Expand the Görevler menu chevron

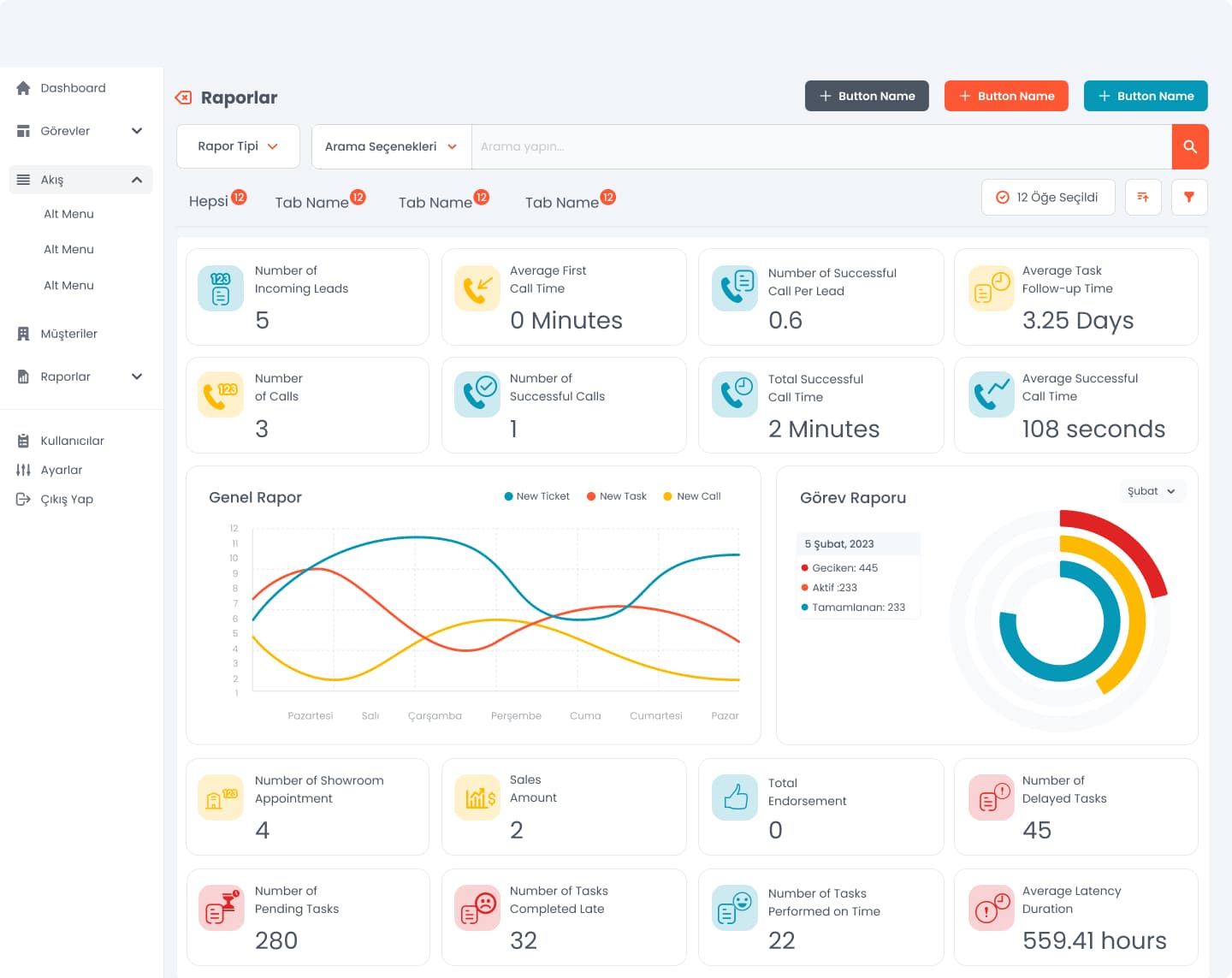pyautogui.click(x=137, y=131)
